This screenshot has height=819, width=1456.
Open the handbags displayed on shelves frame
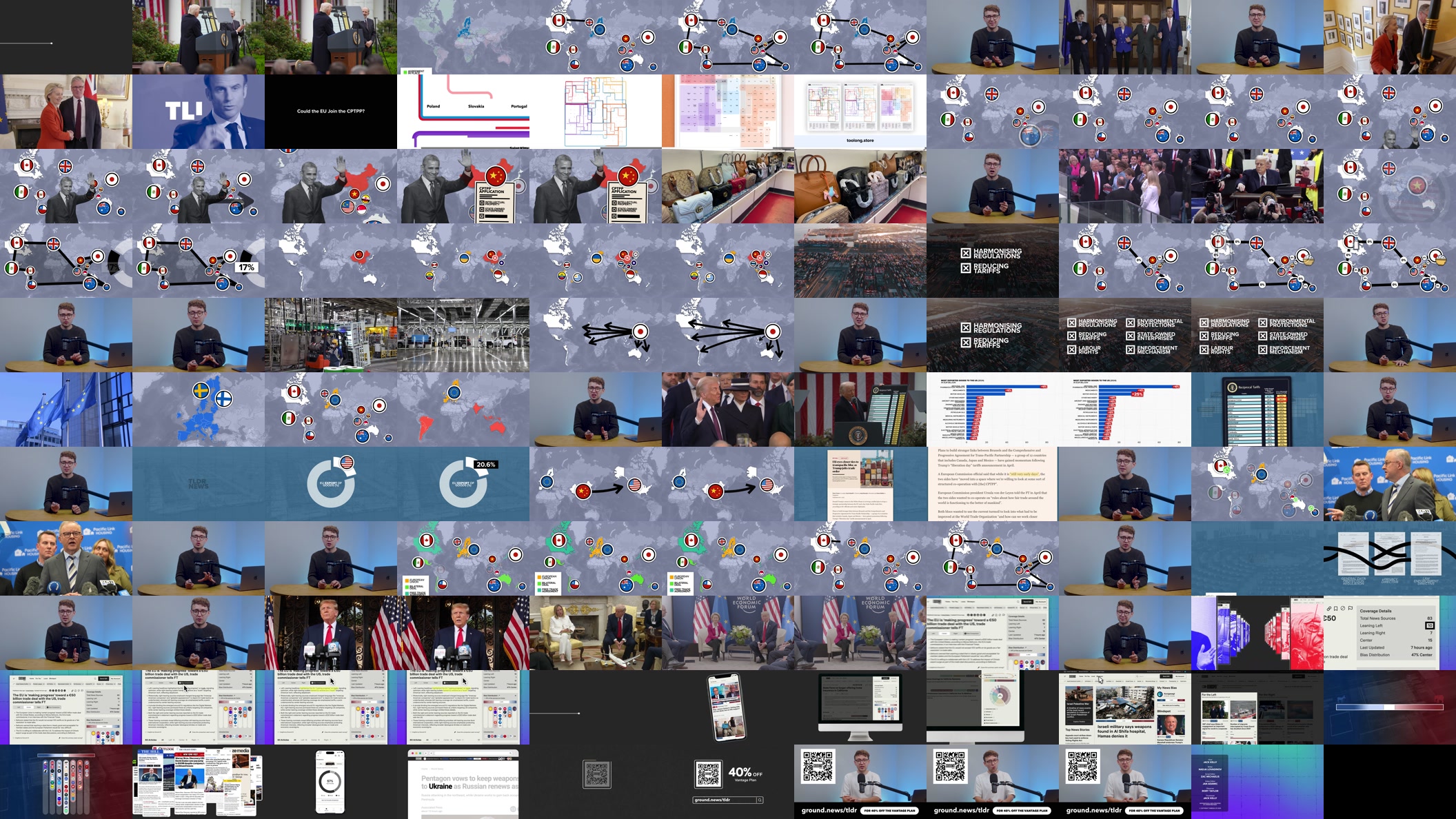click(x=728, y=186)
